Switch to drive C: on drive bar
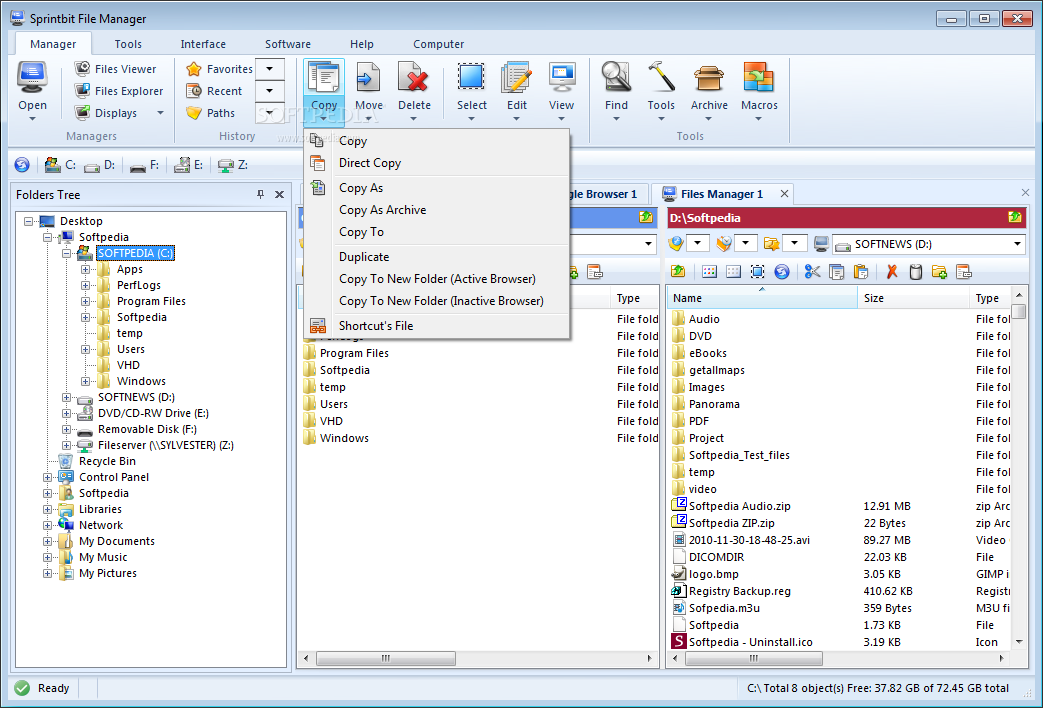Image resolution: width=1043 pixels, height=708 pixels. tap(60, 164)
